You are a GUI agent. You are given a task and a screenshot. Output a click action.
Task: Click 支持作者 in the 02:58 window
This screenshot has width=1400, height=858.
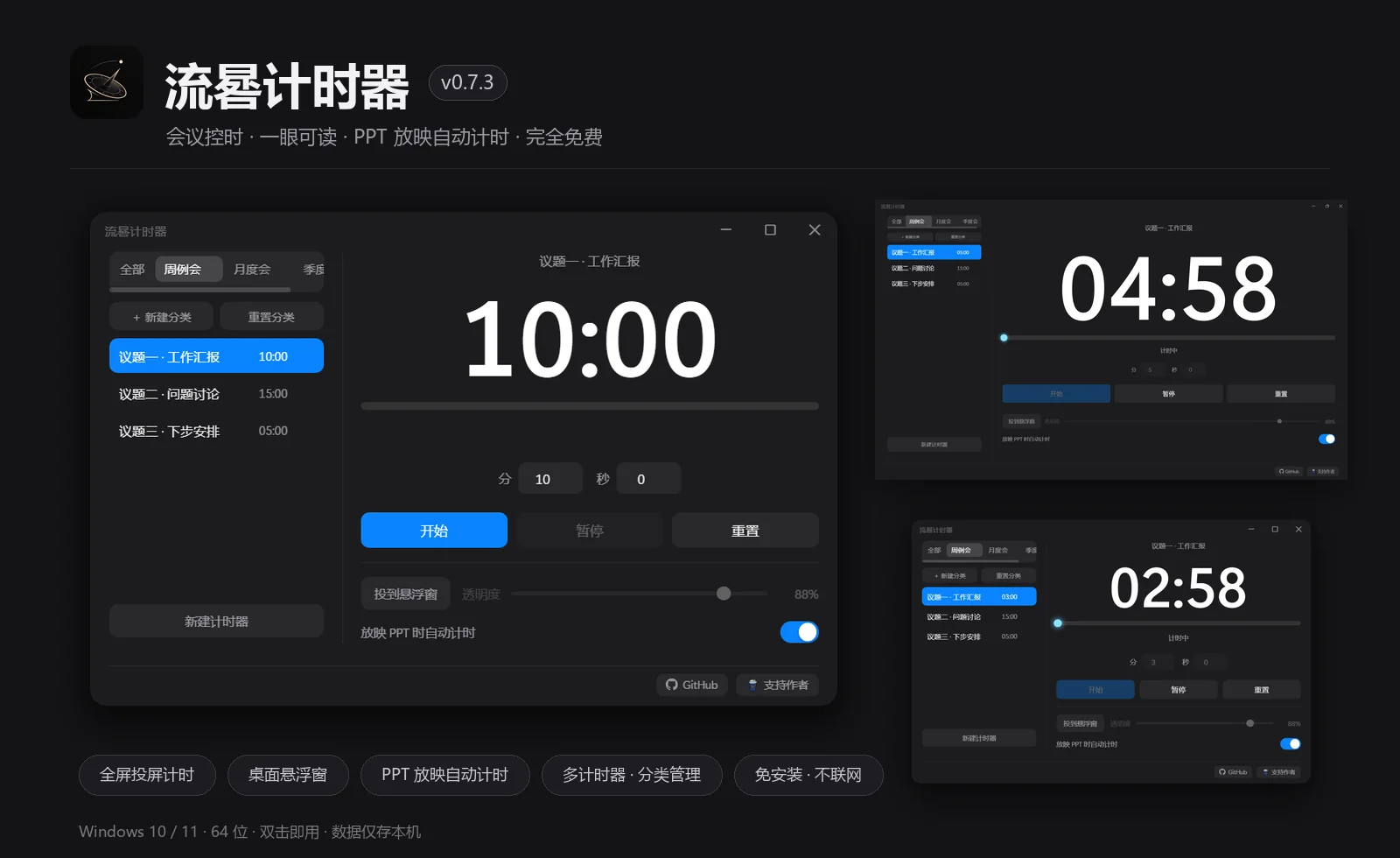pyautogui.click(x=1278, y=771)
